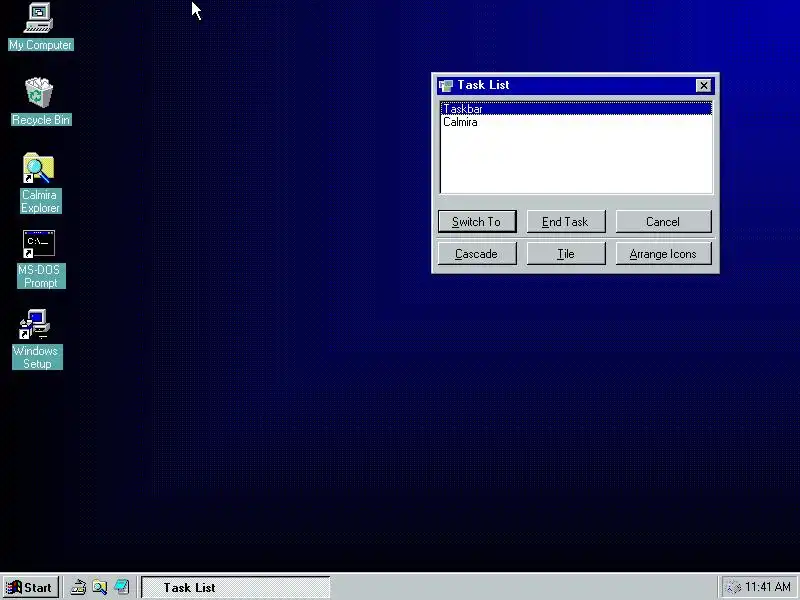Cancel the Task List dialog
800x600 pixels.
coord(663,221)
